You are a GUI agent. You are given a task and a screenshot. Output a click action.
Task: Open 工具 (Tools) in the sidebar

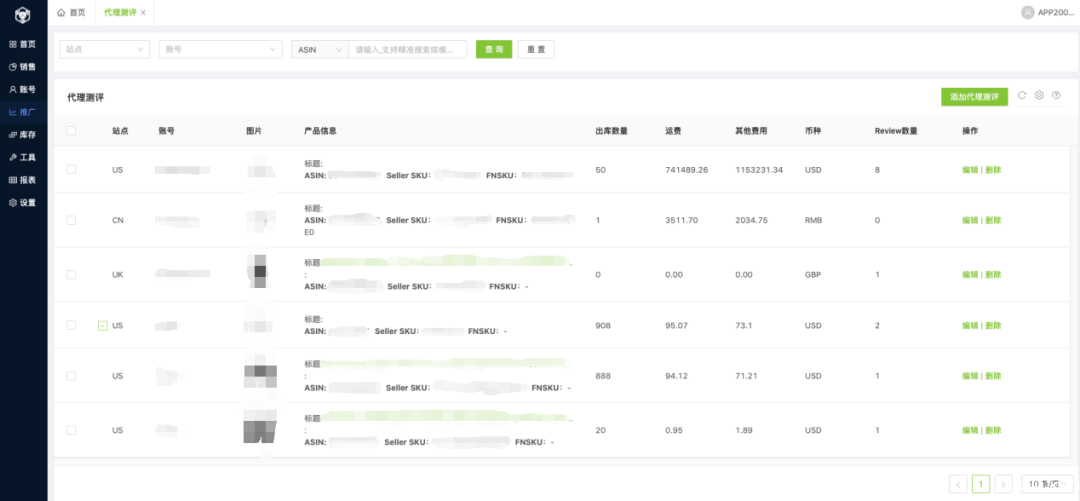click(x=22, y=157)
